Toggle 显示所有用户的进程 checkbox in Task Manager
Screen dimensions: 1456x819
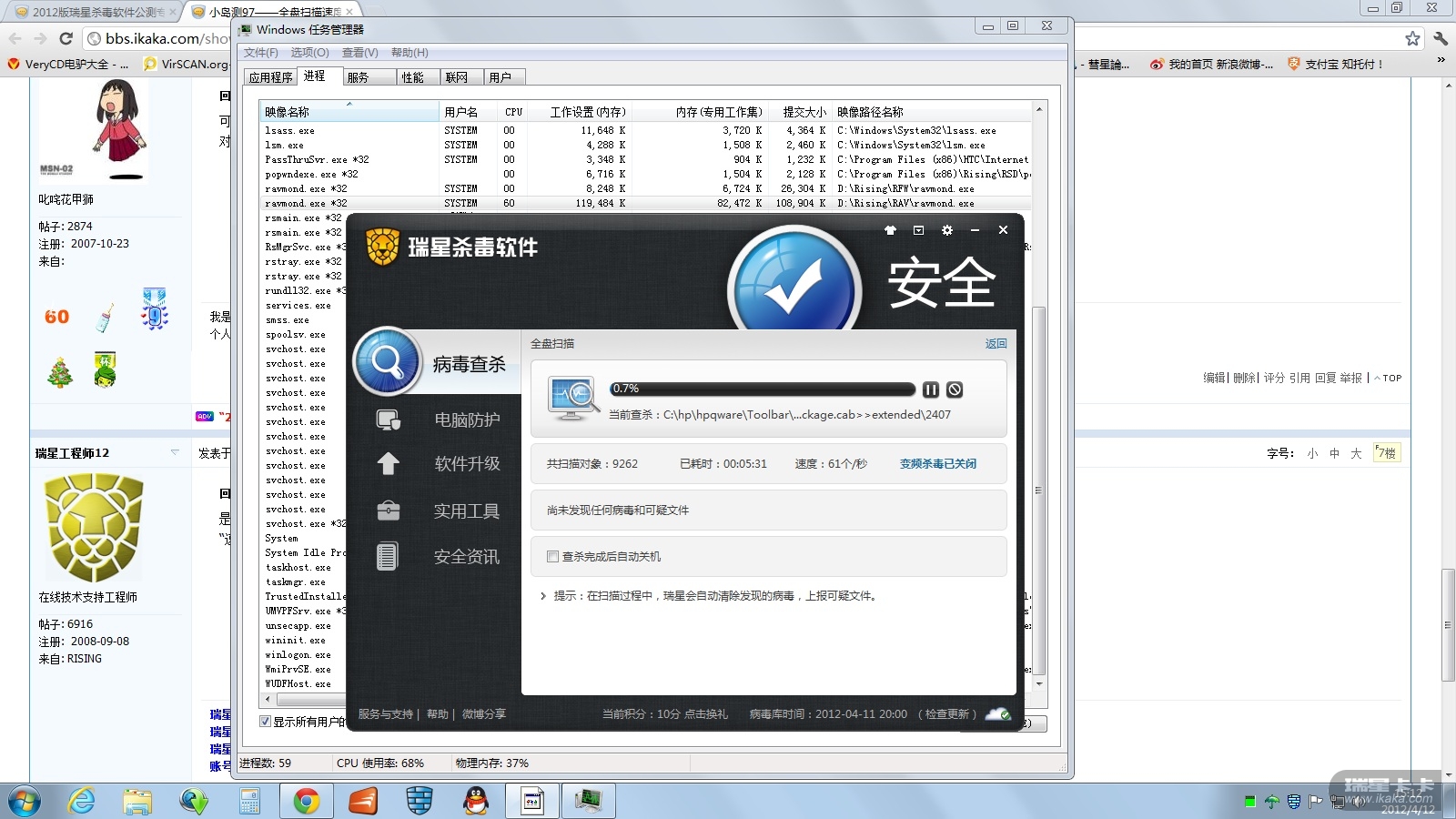[266, 722]
